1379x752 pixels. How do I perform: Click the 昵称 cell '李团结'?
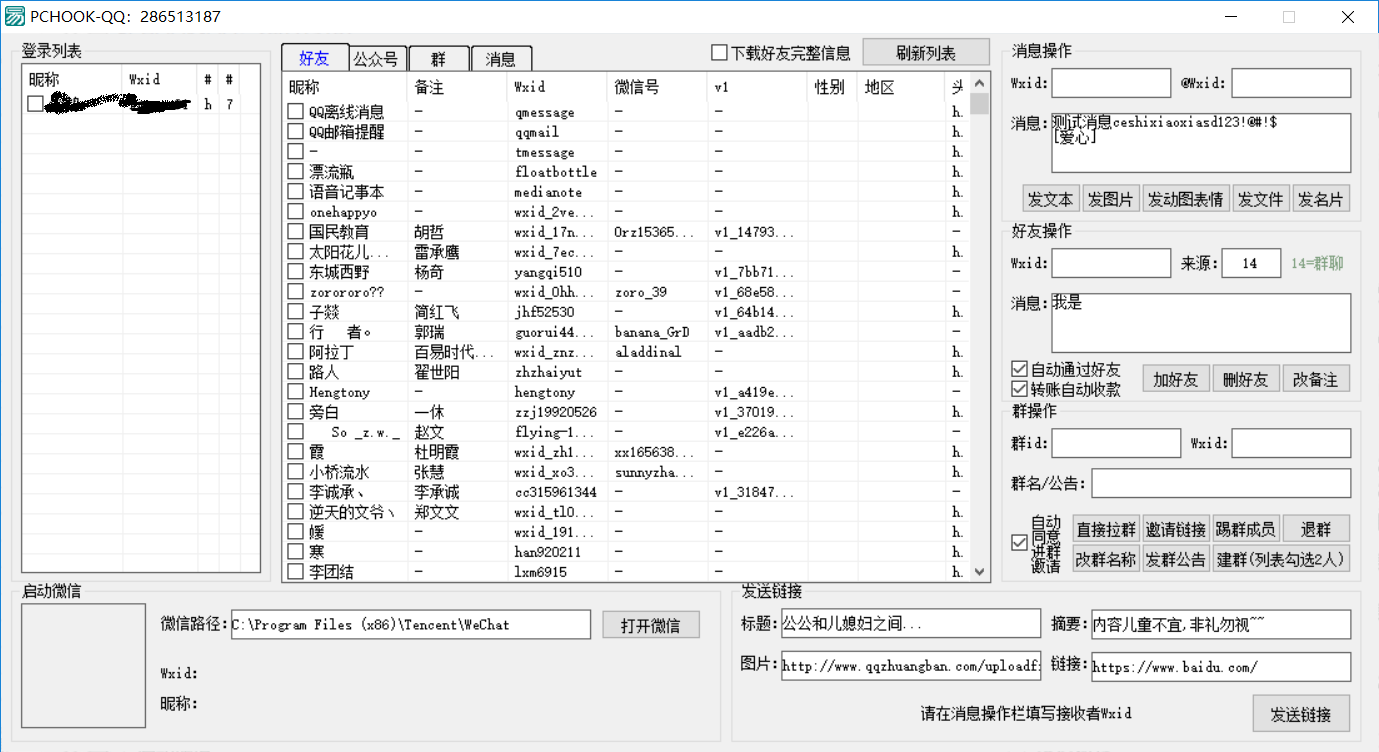[330, 572]
